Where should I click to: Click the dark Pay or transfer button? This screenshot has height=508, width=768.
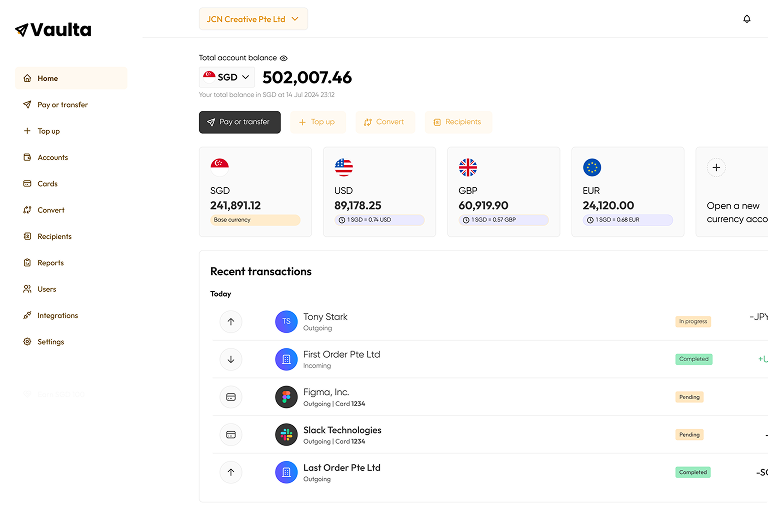(240, 122)
